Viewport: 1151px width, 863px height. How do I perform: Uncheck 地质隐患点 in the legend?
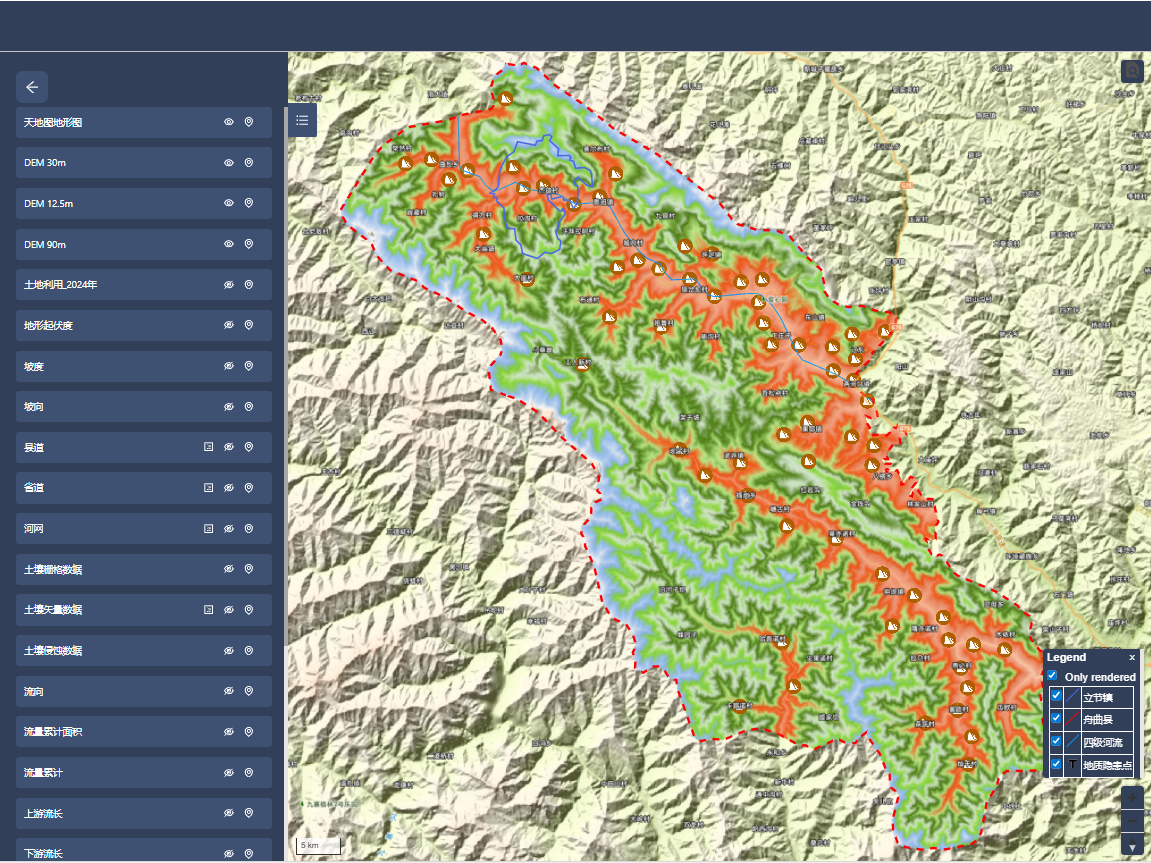pos(1056,765)
